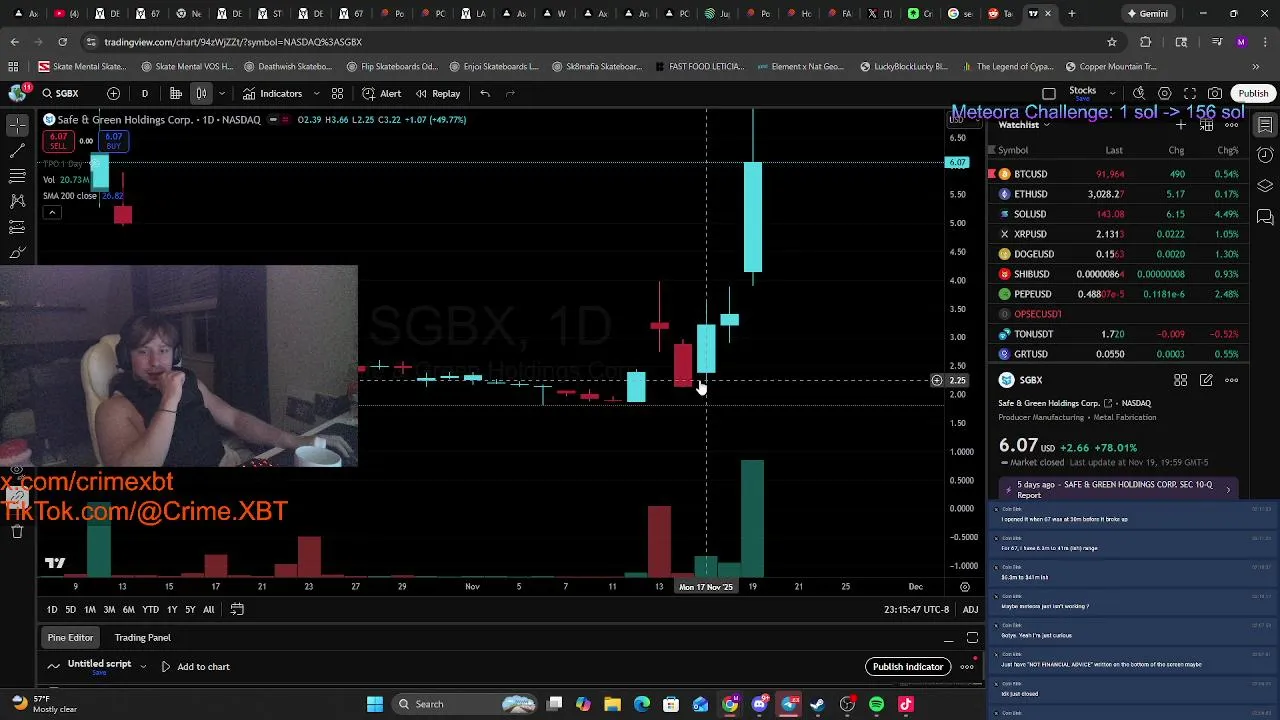Image resolution: width=1280 pixels, height=720 pixels.
Task: Open chart time axis settings gear
Action: tap(965, 587)
